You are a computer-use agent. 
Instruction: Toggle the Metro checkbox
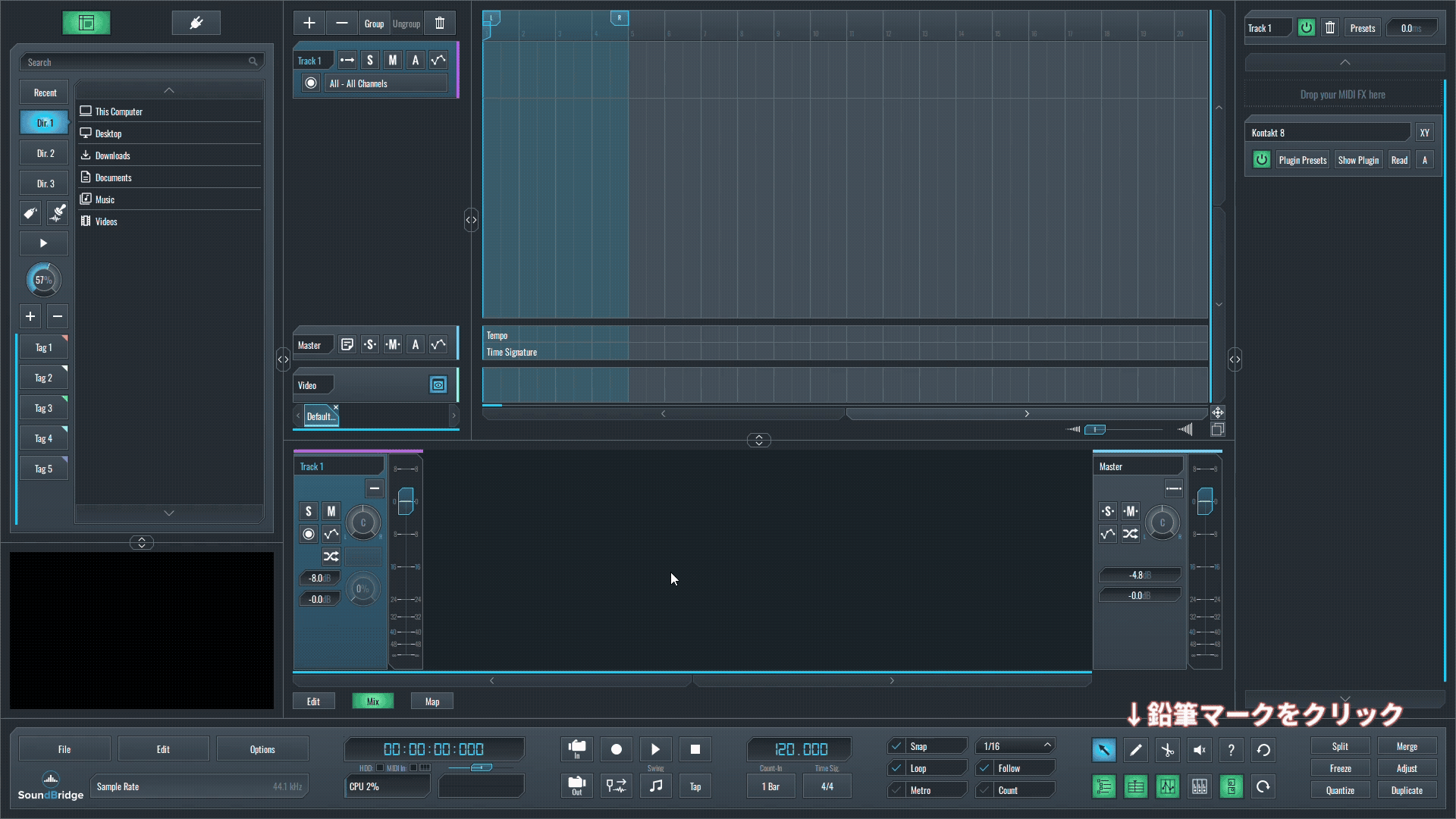896,790
